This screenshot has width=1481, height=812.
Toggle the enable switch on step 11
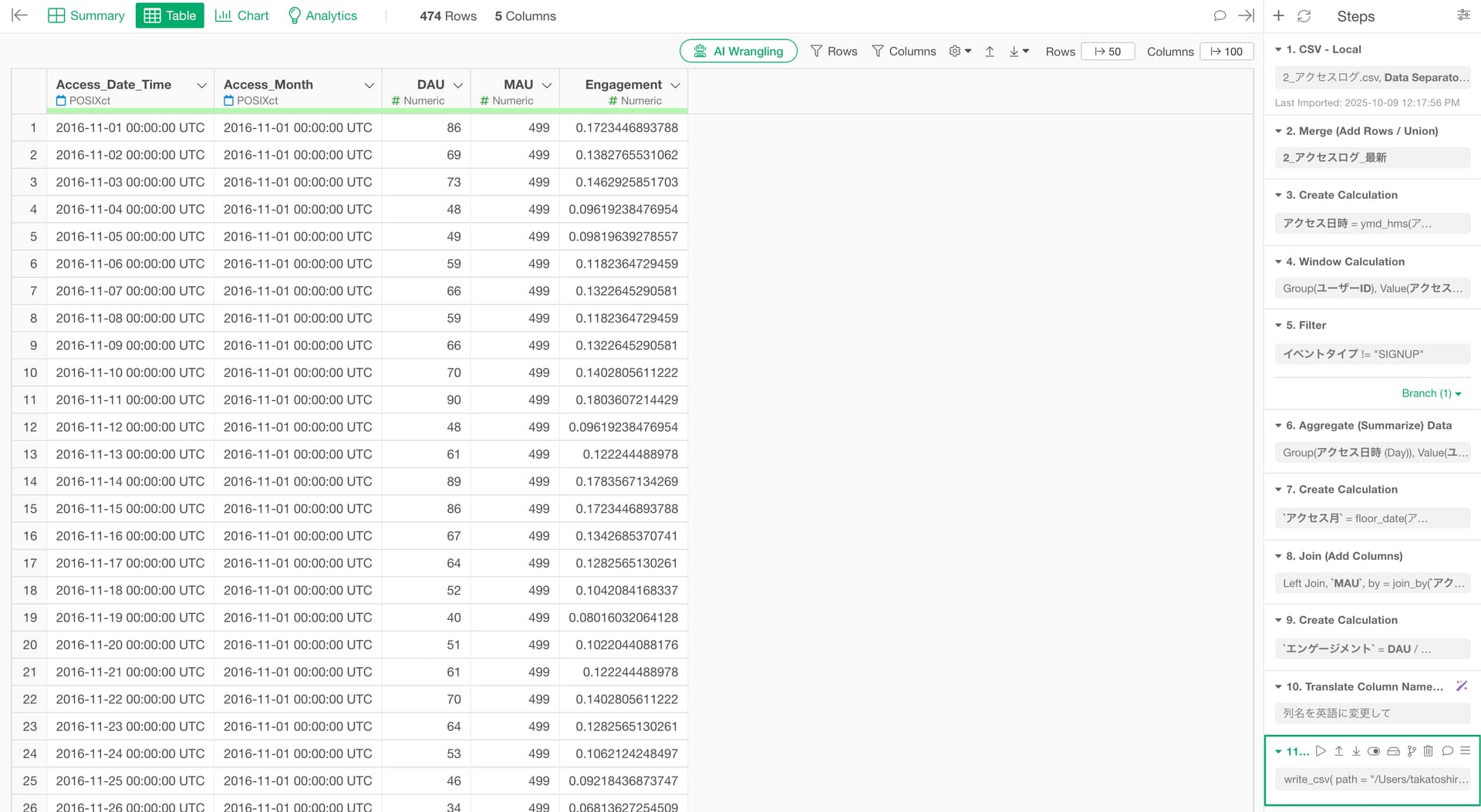(1374, 751)
